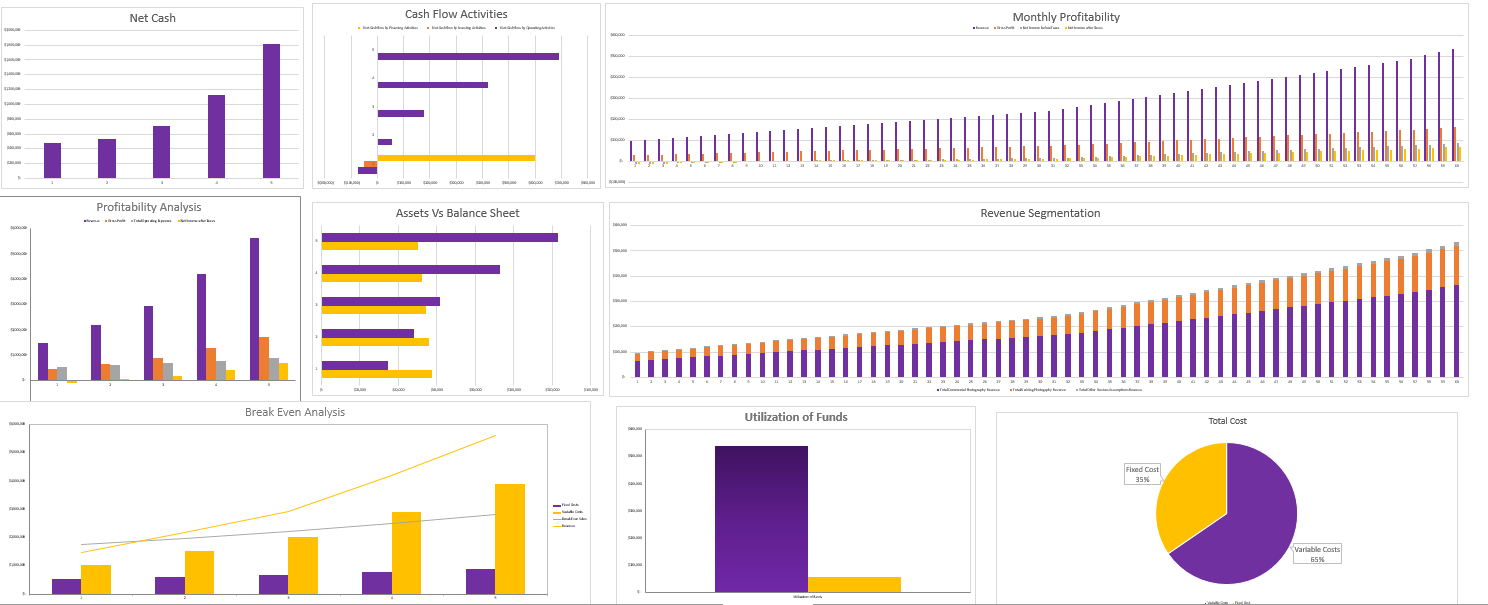1488x605 pixels.
Task: Click the Fixed Cost 35% data label
Action: (1141, 474)
